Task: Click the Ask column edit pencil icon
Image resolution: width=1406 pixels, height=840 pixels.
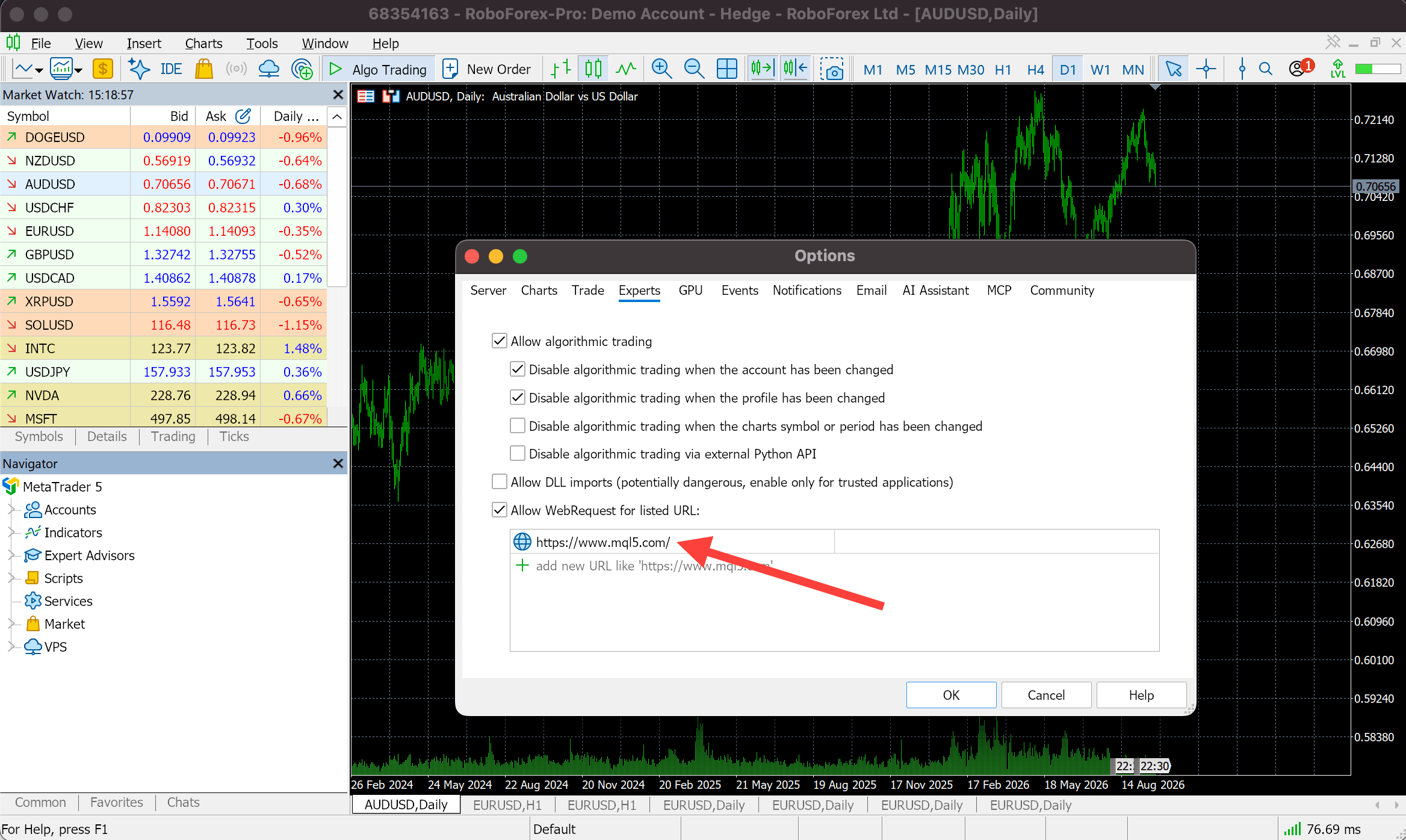Action: click(243, 116)
